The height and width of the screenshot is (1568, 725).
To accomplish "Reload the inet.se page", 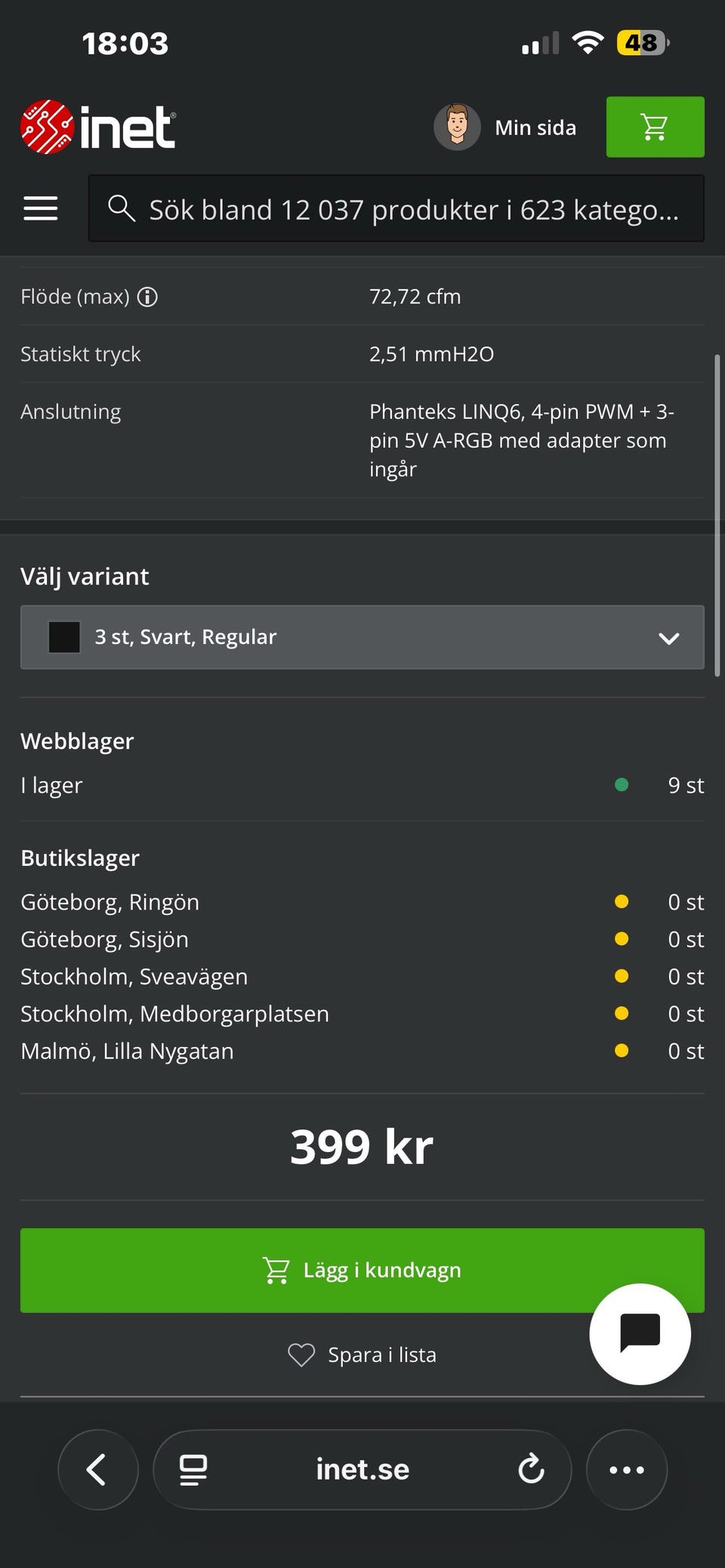I will point(531,1469).
